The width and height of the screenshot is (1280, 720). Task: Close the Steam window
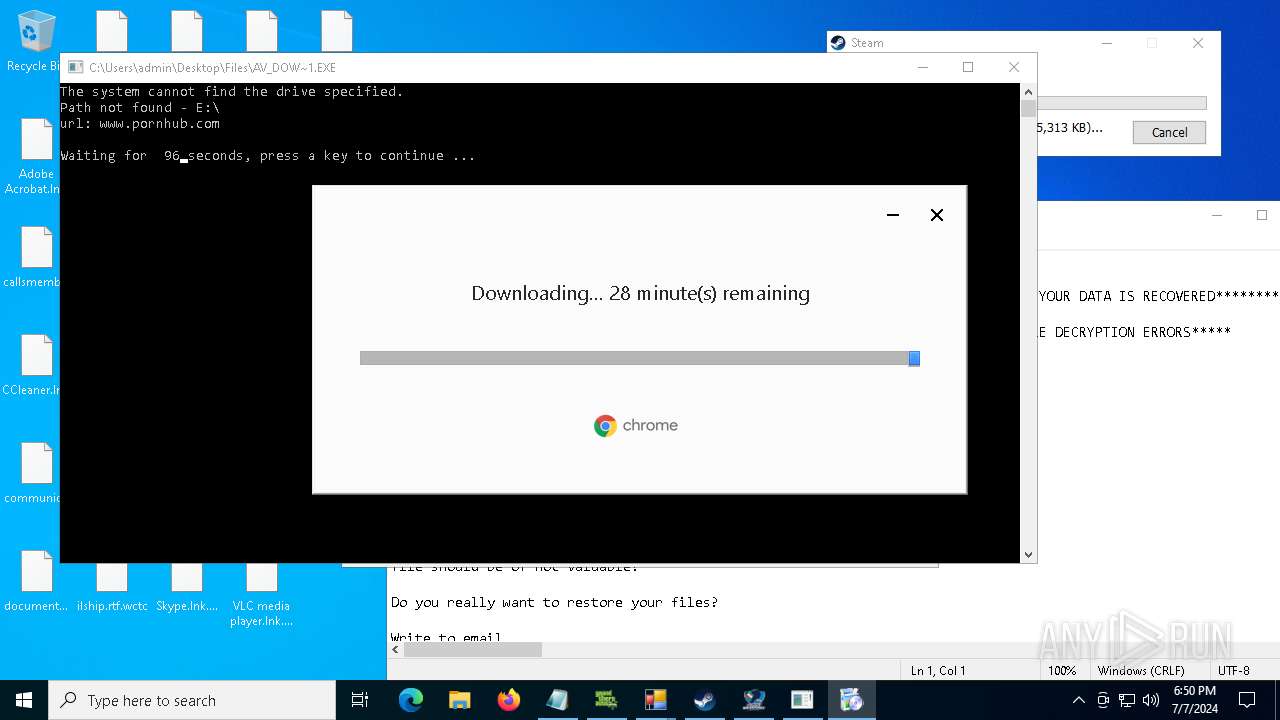tap(1198, 43)
